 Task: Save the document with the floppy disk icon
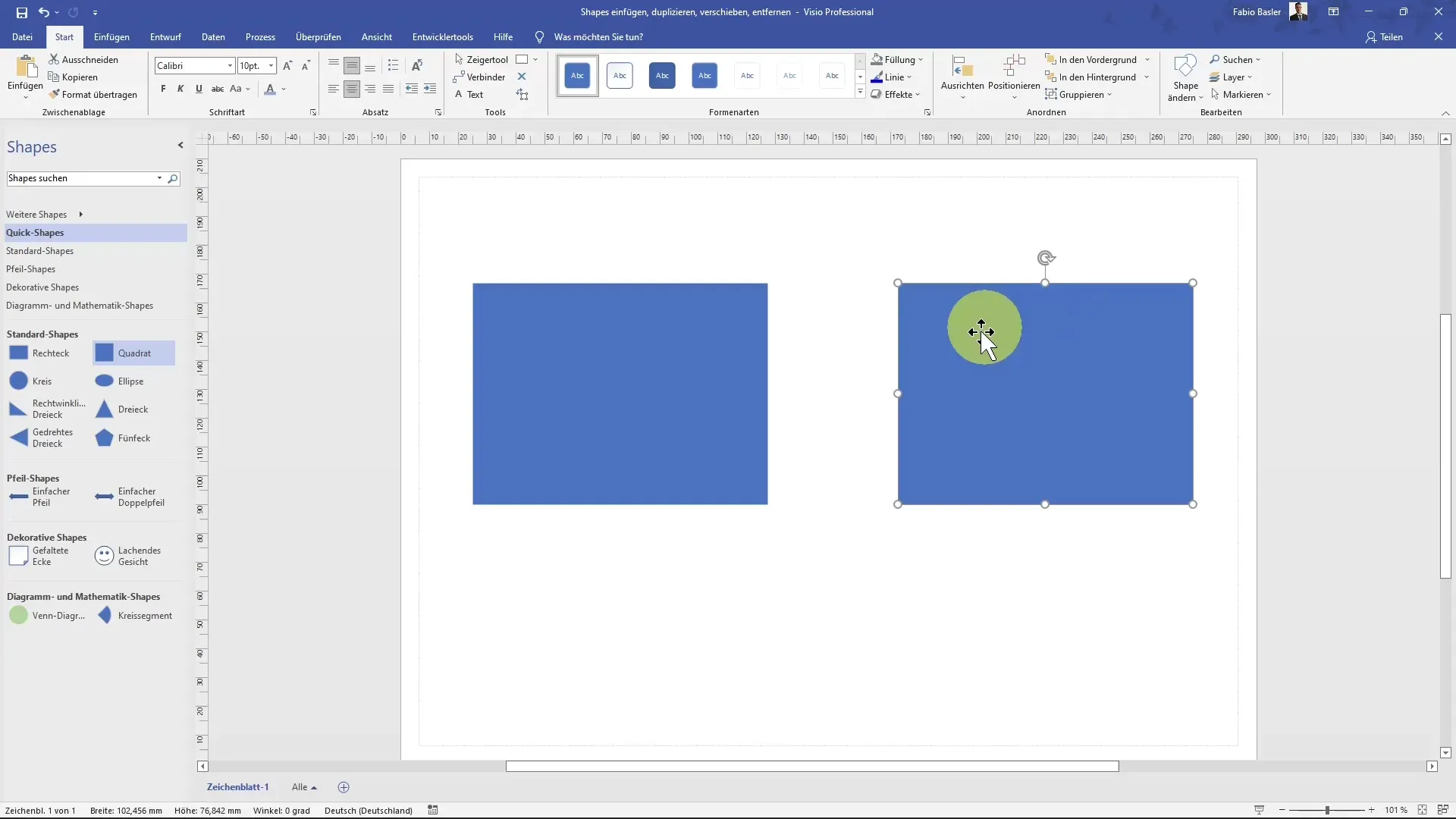pyautogui.click(x=22, y=12)
